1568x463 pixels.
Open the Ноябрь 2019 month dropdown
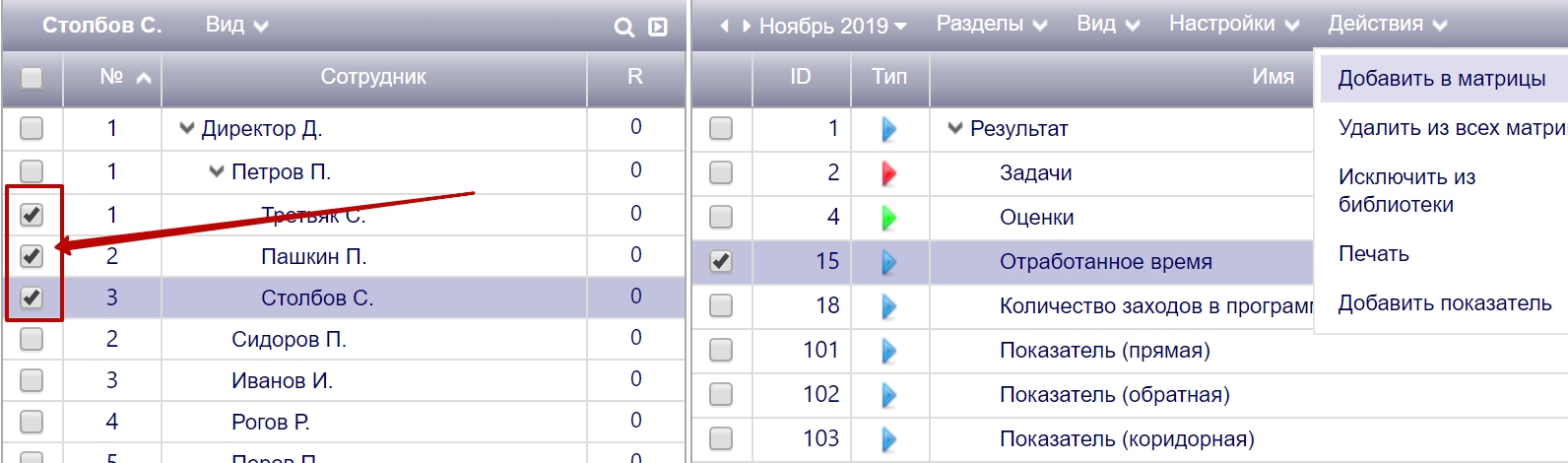point(832,26)
